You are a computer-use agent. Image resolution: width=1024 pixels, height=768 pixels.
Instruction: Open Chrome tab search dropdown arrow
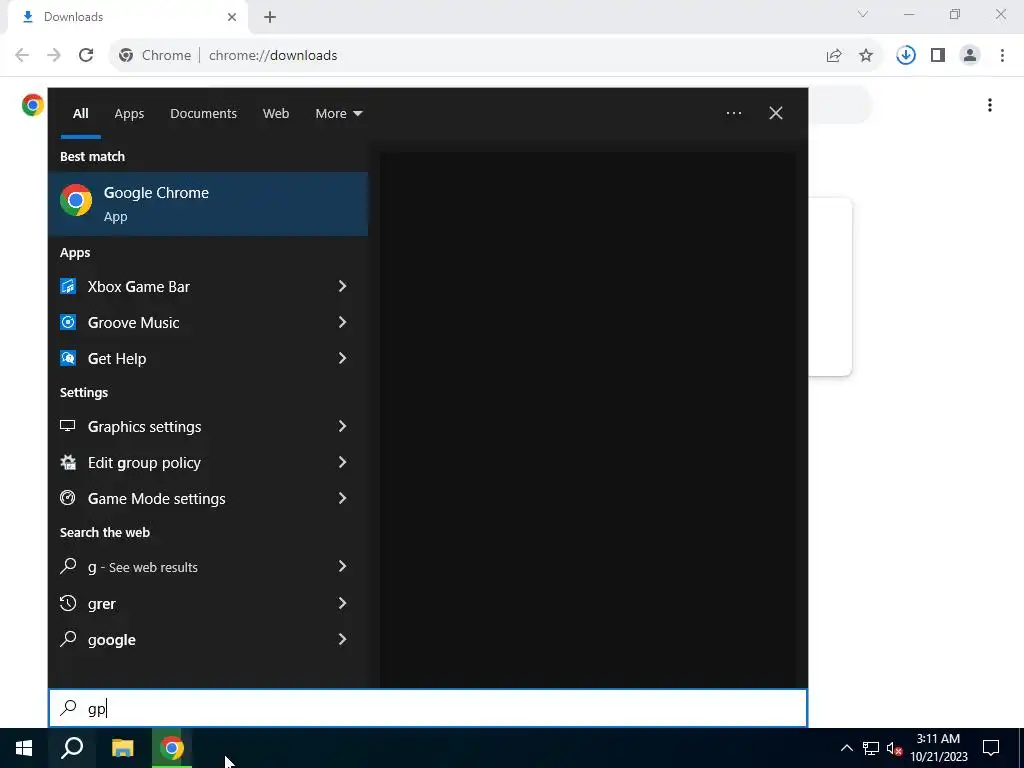pos(863,14)
